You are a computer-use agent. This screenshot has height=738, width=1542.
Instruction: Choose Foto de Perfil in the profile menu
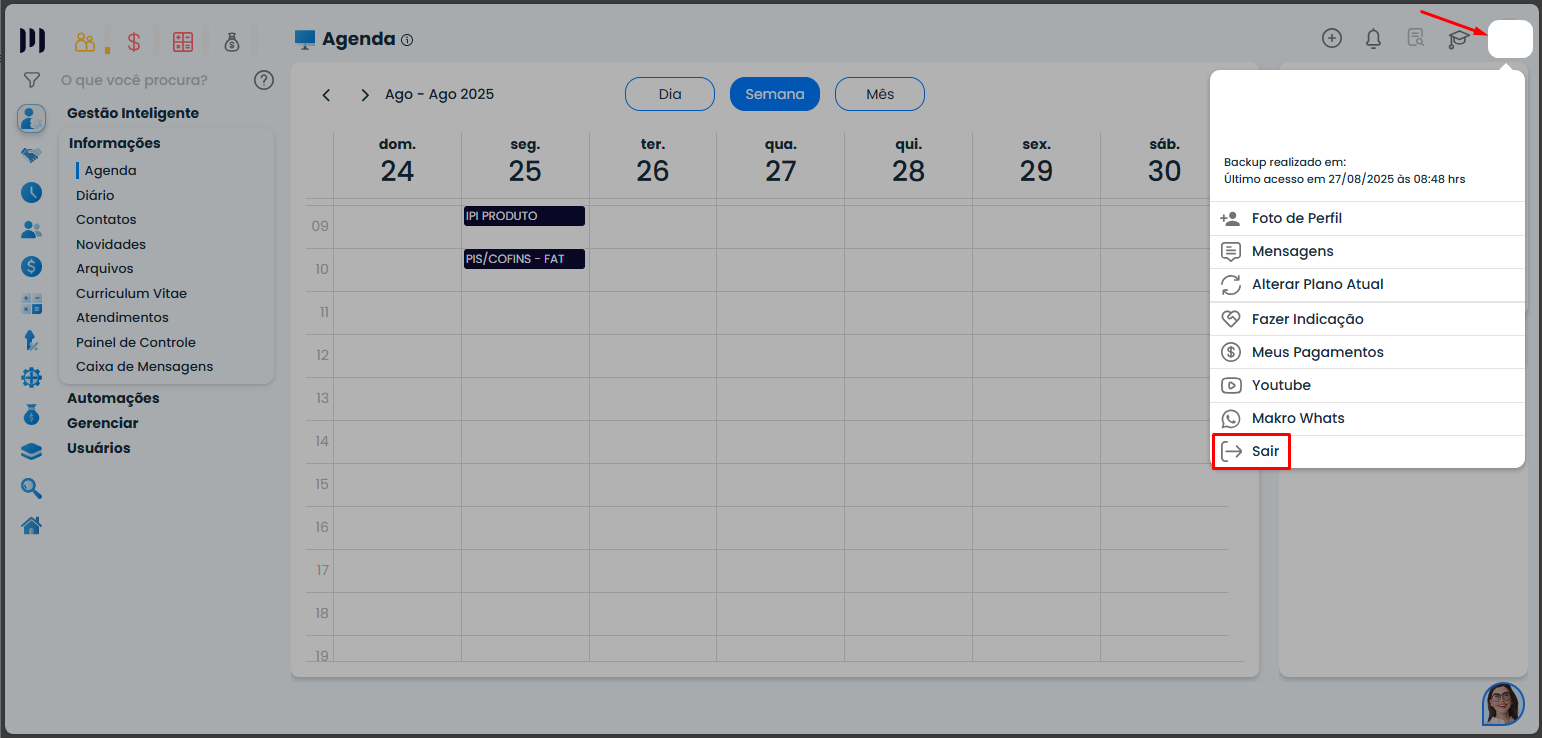click(1368, 218)
